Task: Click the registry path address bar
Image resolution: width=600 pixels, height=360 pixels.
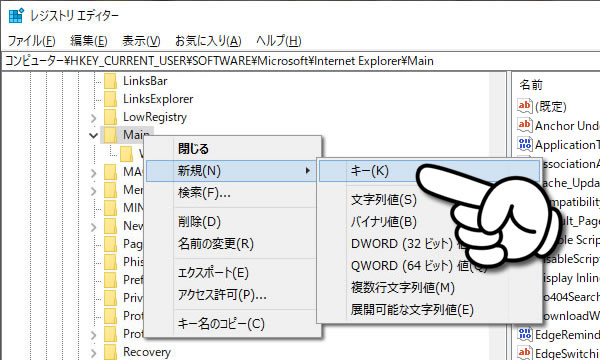Action: [300, 61]
